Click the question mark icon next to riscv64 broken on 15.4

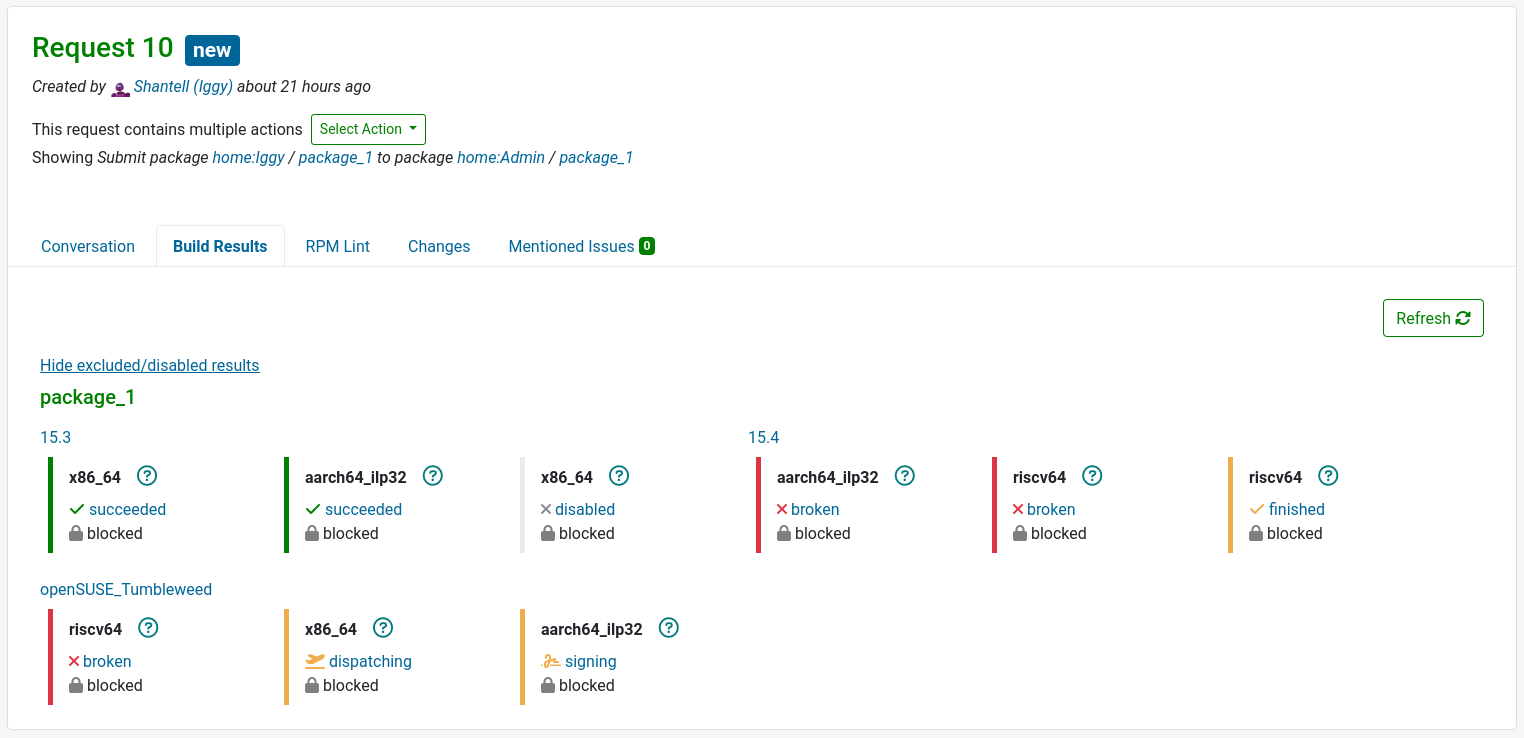tap(1092, 476)
